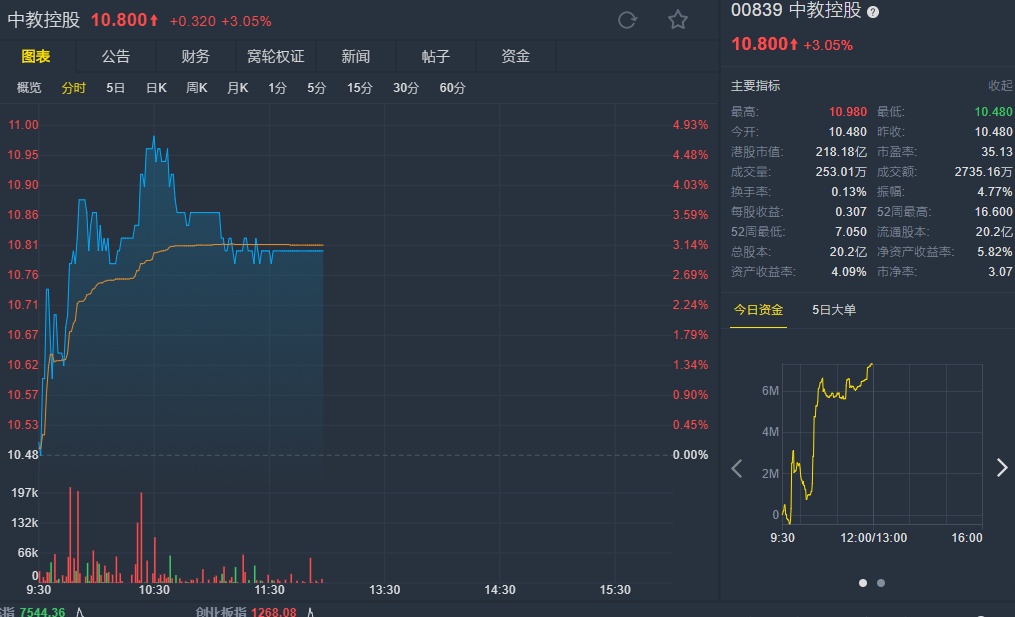Viewport: 1015px width, 617px height.
Task: Collapse key indicators with 收起
Action: (x=1000, y=86)
